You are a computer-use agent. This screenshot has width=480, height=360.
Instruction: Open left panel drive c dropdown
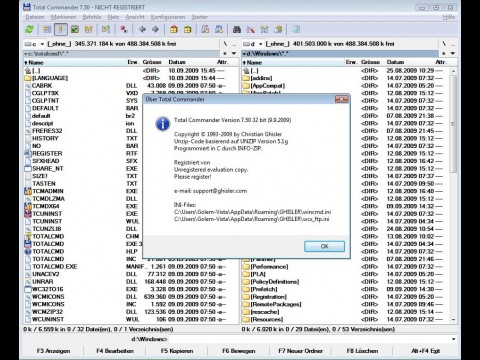pos(34,44)
